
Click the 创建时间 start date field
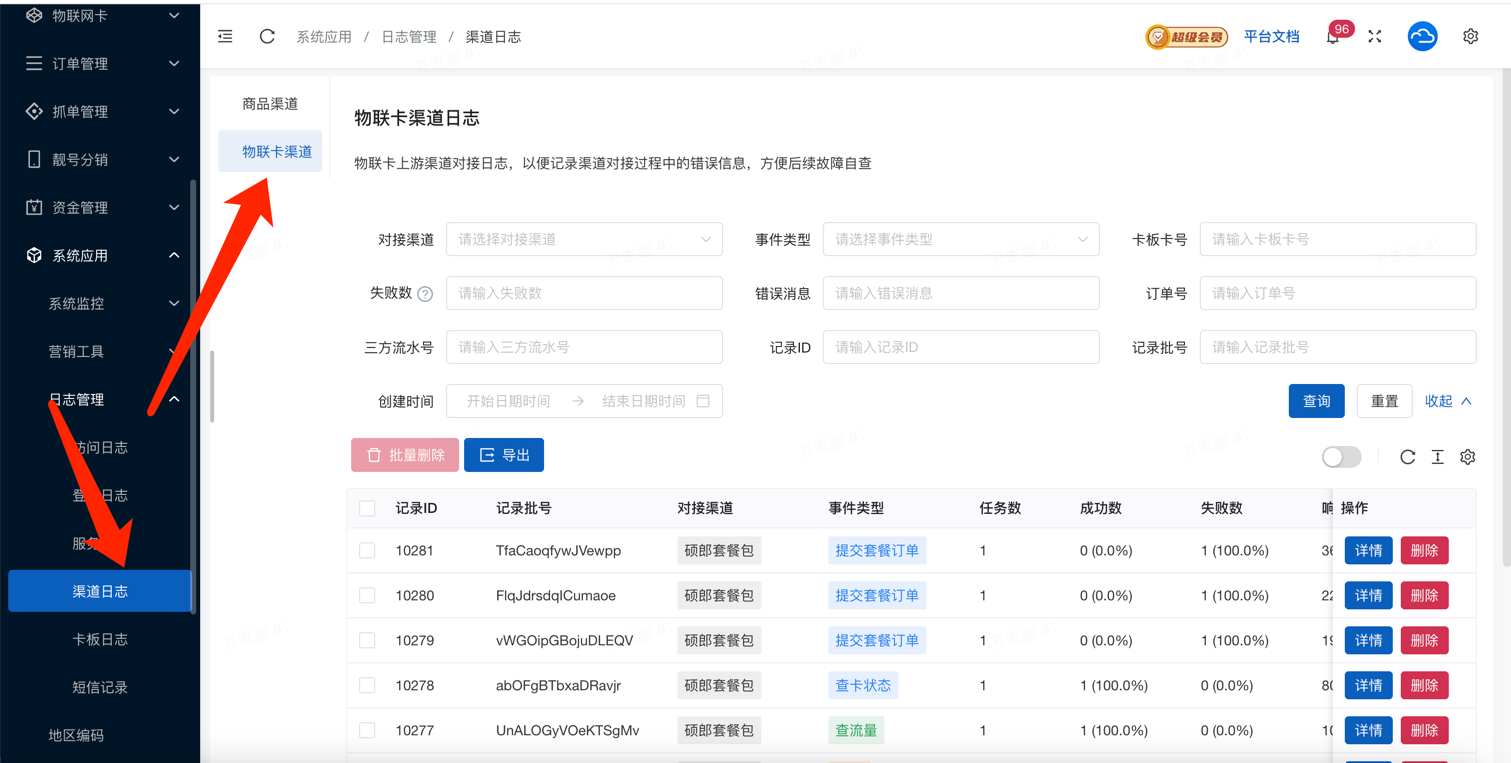pos(509,401)
